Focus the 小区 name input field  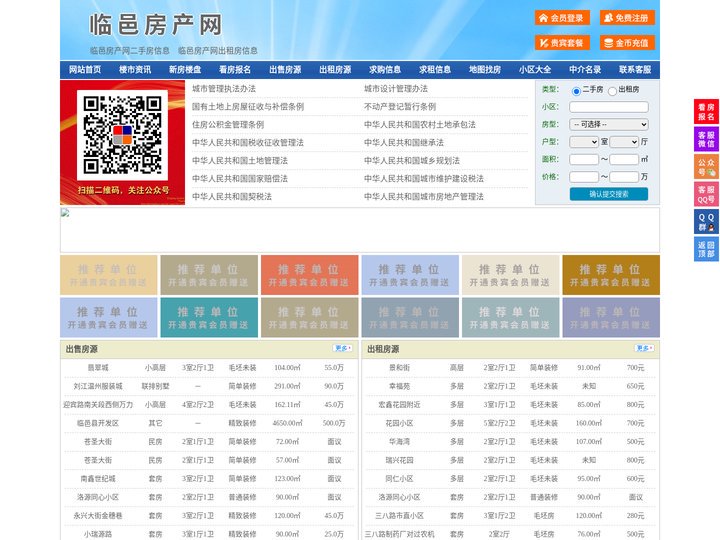tap(609, 107)
